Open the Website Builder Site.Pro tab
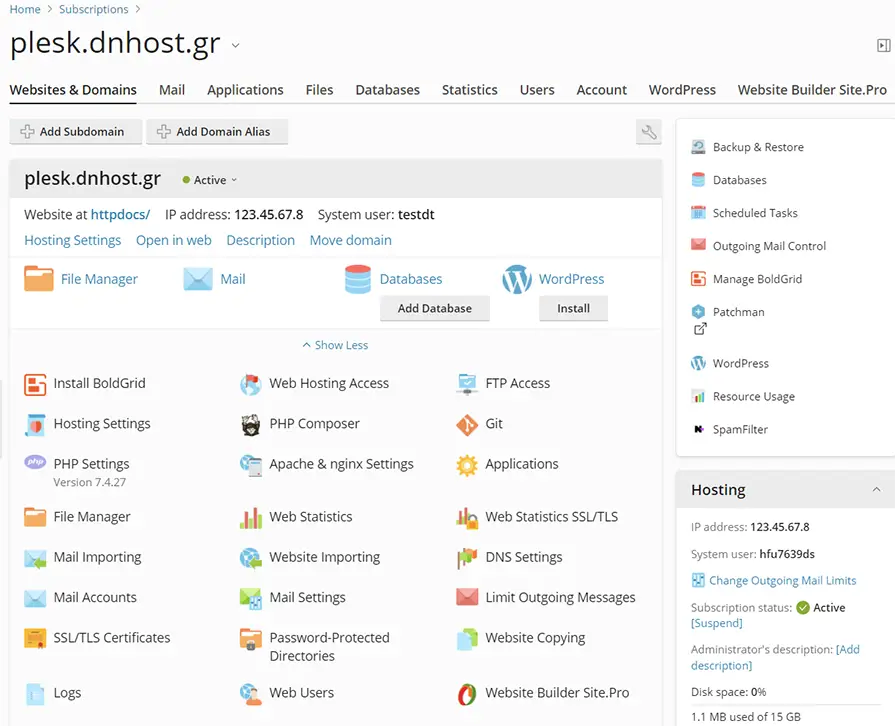 (812, 90)
